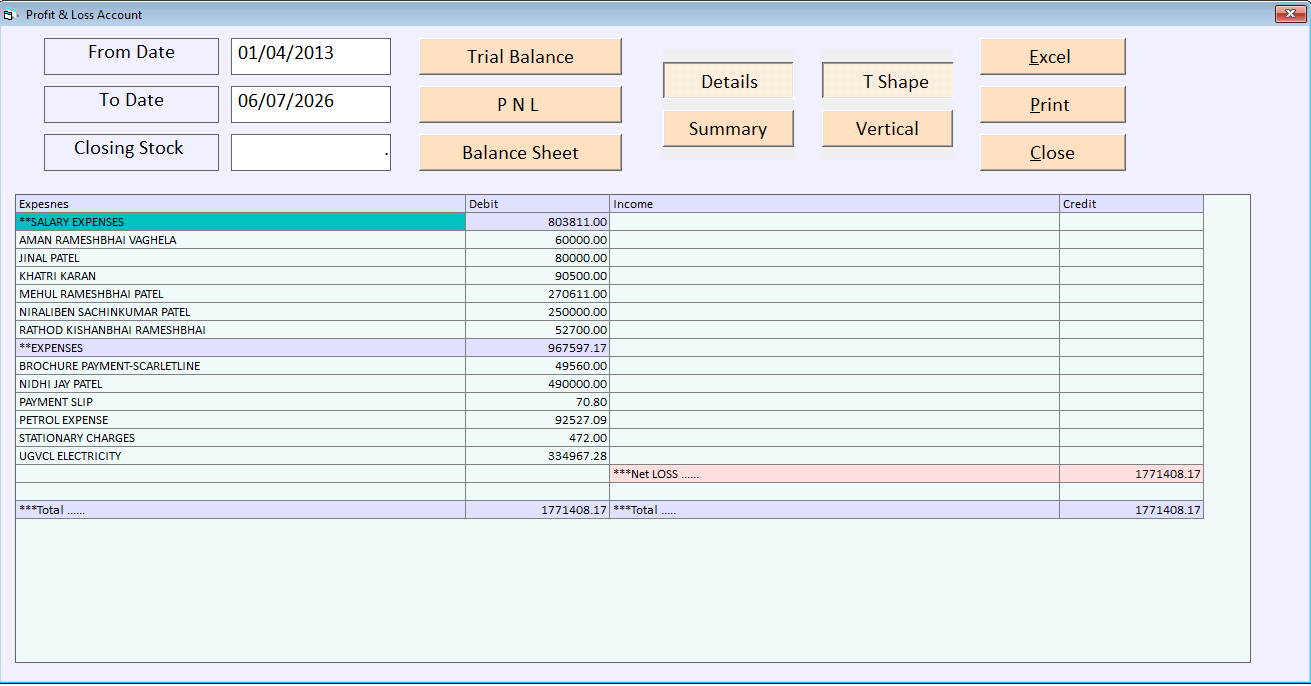
Task: Select the Vertical layout
Action: [887, 129]
